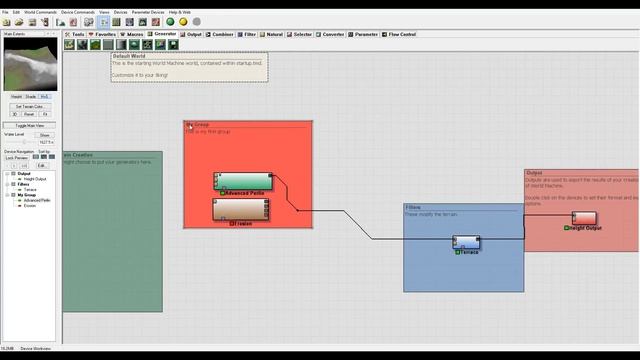Switch to Layout view icon
This screenshot has width=640, height=360.
(116, 22)
